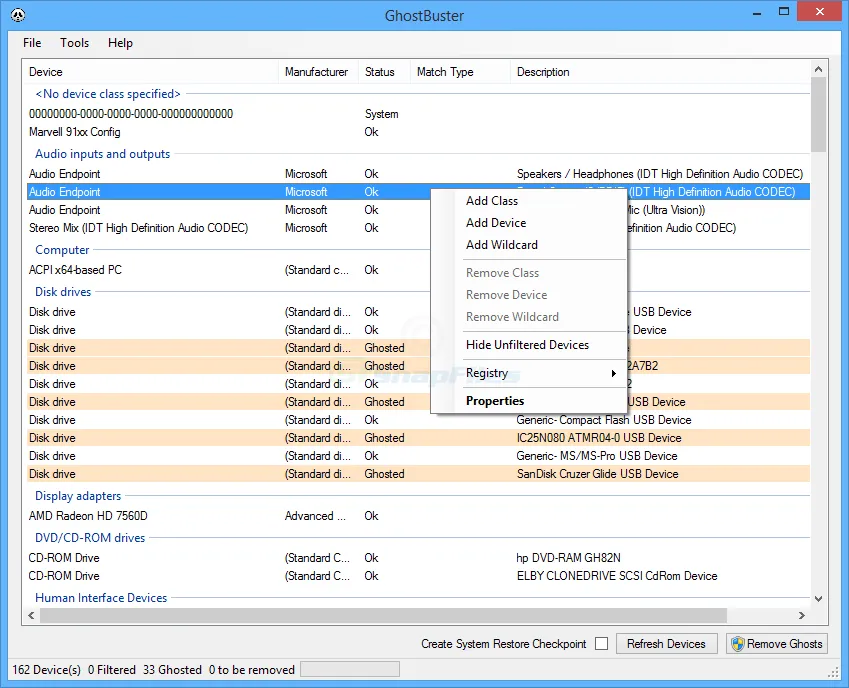The height and width of the screenshot is (688, 849).
Task: Click the shield icon on Remove Ghosts
Action: (x=737, y=644)
